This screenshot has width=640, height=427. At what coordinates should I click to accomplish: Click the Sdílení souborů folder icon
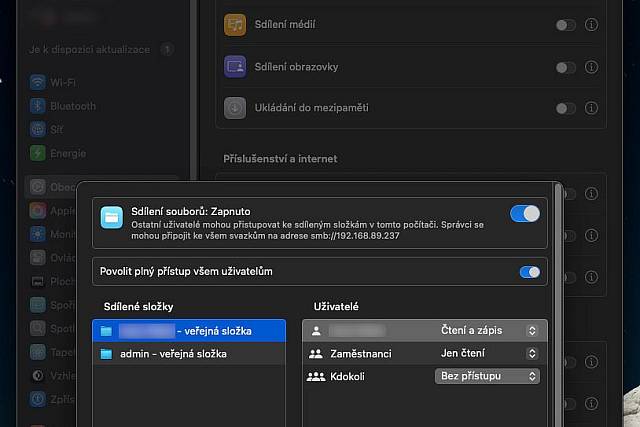(112, 217)
